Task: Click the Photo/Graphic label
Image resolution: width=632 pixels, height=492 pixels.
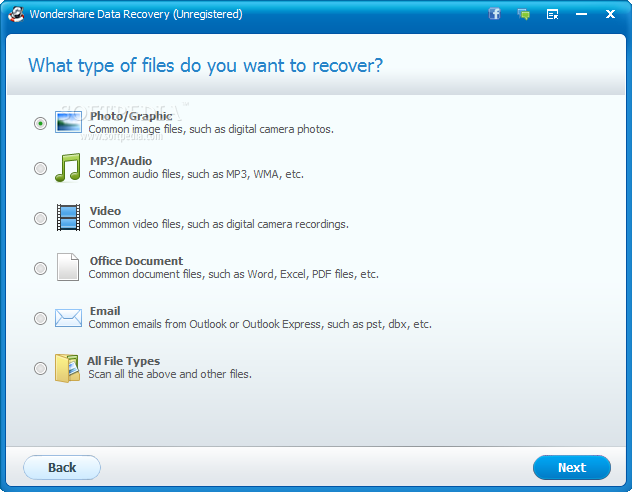Action: tap(131, 116)
